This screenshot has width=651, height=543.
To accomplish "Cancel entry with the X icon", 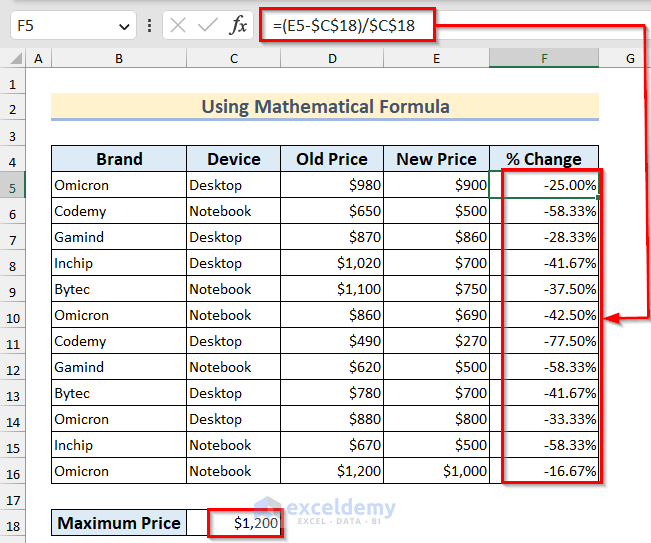I will pos(178,25).
